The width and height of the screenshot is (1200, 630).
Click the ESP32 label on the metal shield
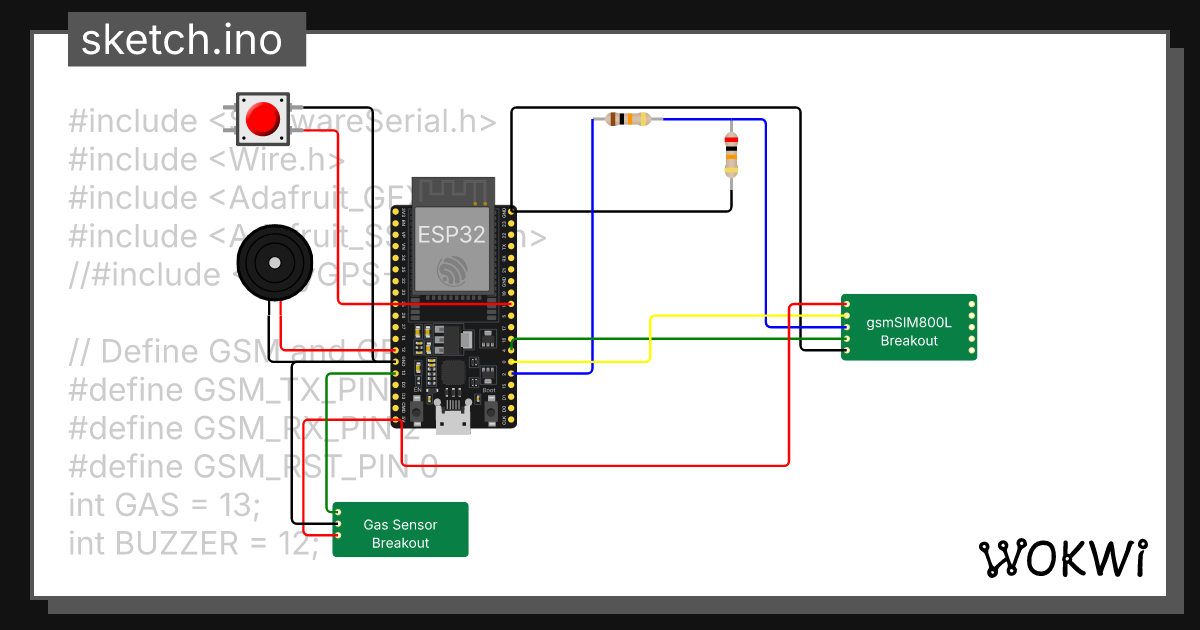point(453,234)
